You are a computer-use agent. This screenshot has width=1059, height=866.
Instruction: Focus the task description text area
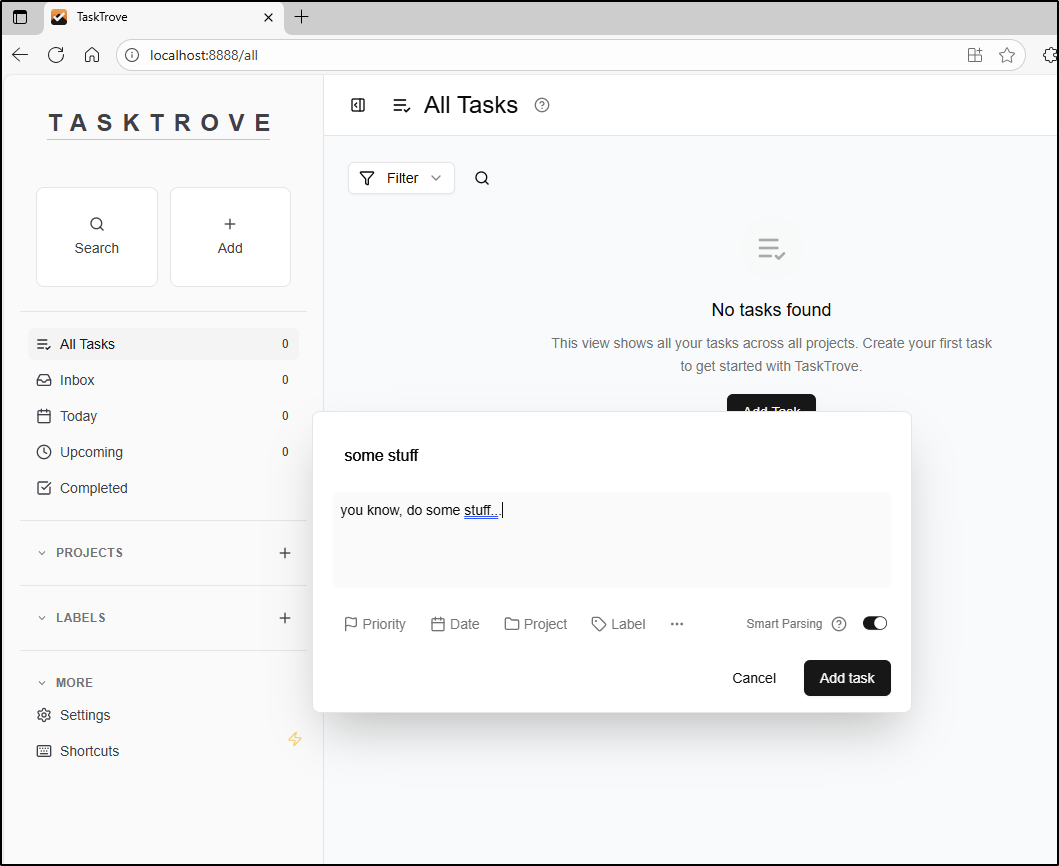click(612, 540)
